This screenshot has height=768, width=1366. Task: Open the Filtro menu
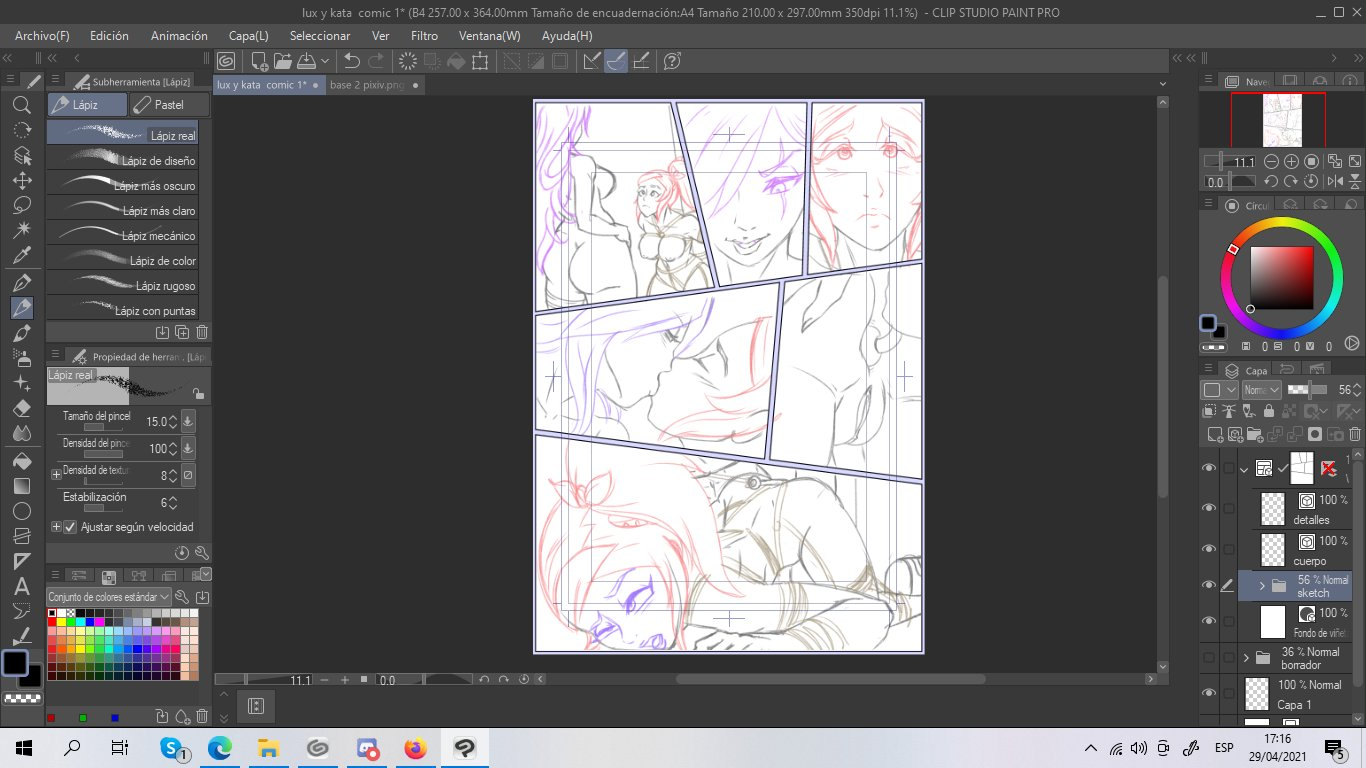(x=424, y=35)
